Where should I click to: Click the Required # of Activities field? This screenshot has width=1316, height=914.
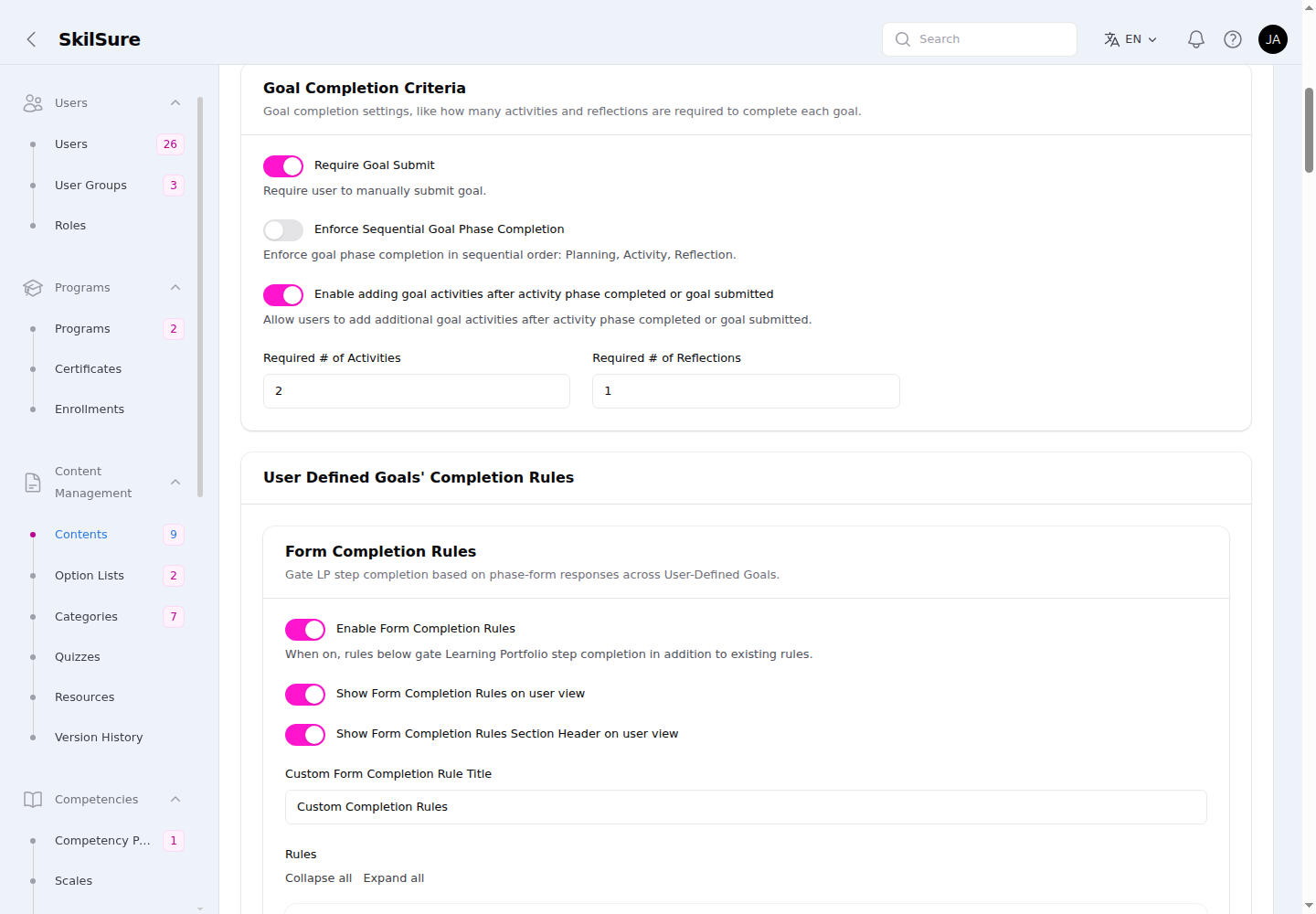pos(417,391)
